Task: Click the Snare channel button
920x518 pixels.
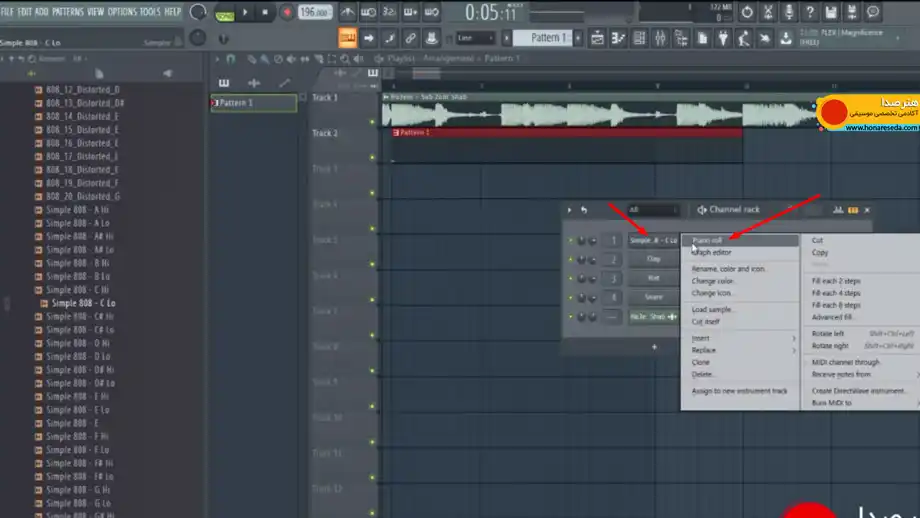Action: [653, 297]
